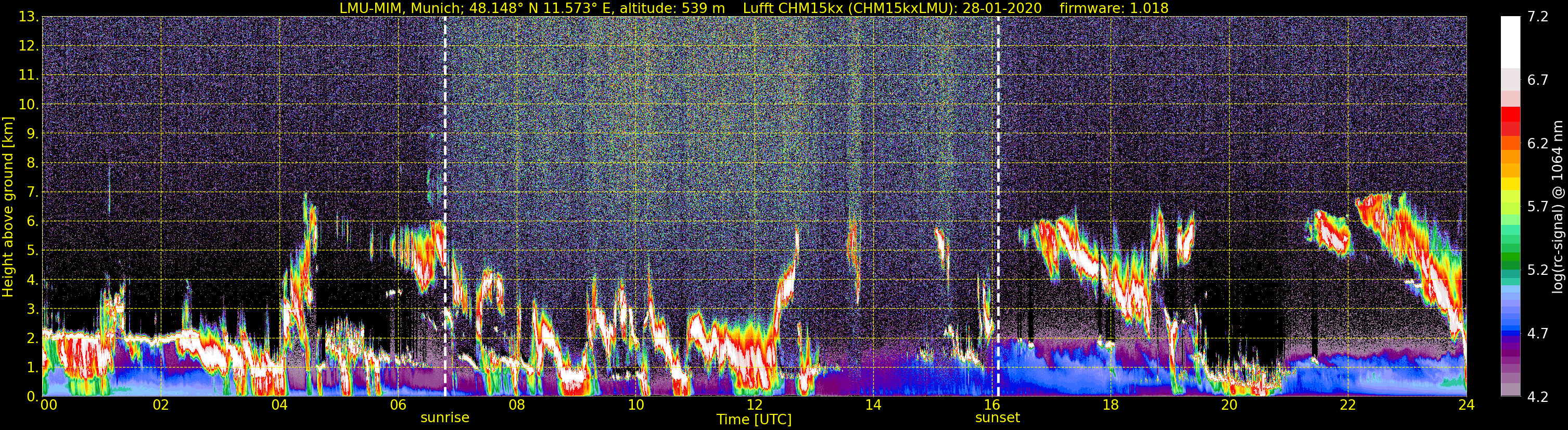Click the height axis tick label "11."
Image resolution: width=1568 pixels, height=430 pixels.
(29, 75)
